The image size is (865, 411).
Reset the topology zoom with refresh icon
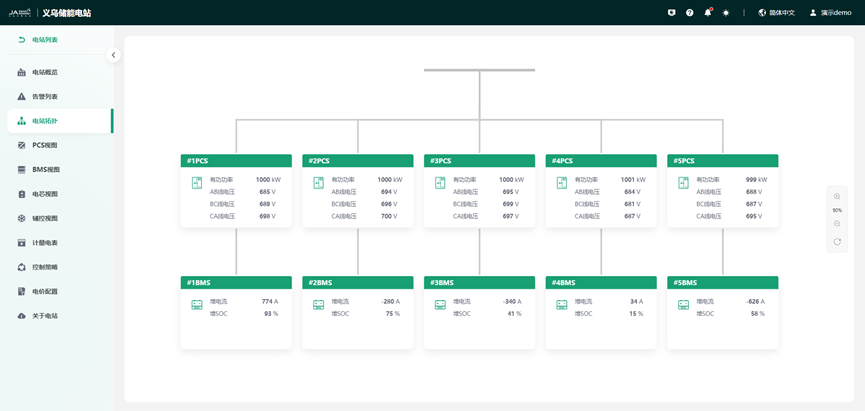pos(837,241)
